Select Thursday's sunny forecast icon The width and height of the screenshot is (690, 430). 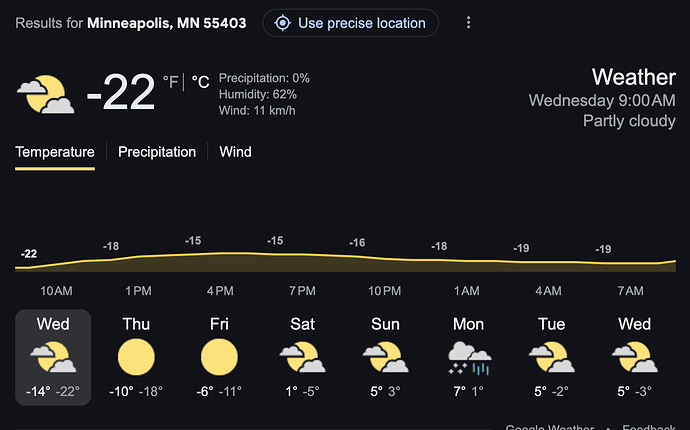[136, 357]
